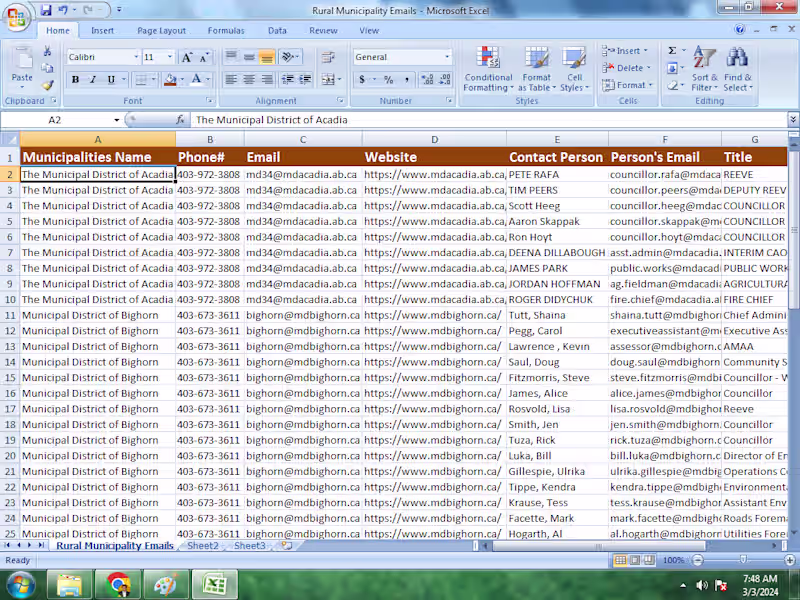
Task: Switch to Sheet2 worksheet tab
Action: point(203,545)
